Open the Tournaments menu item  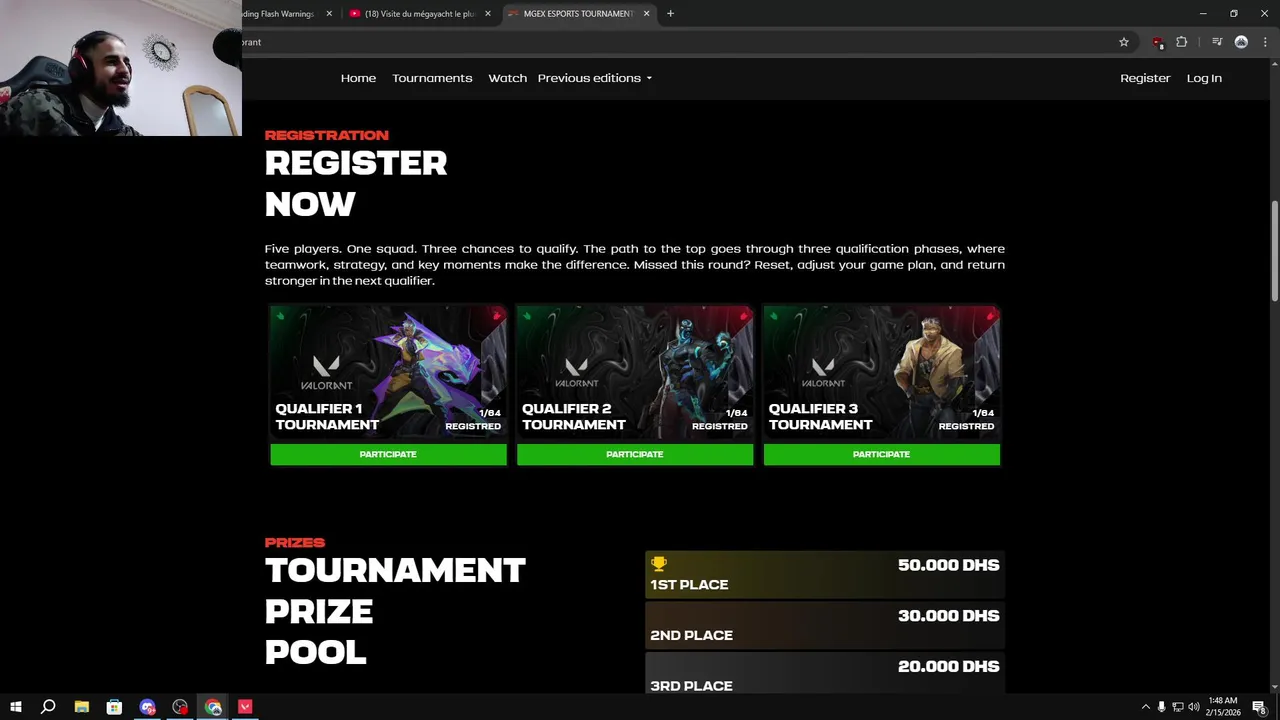coord(432,78)
